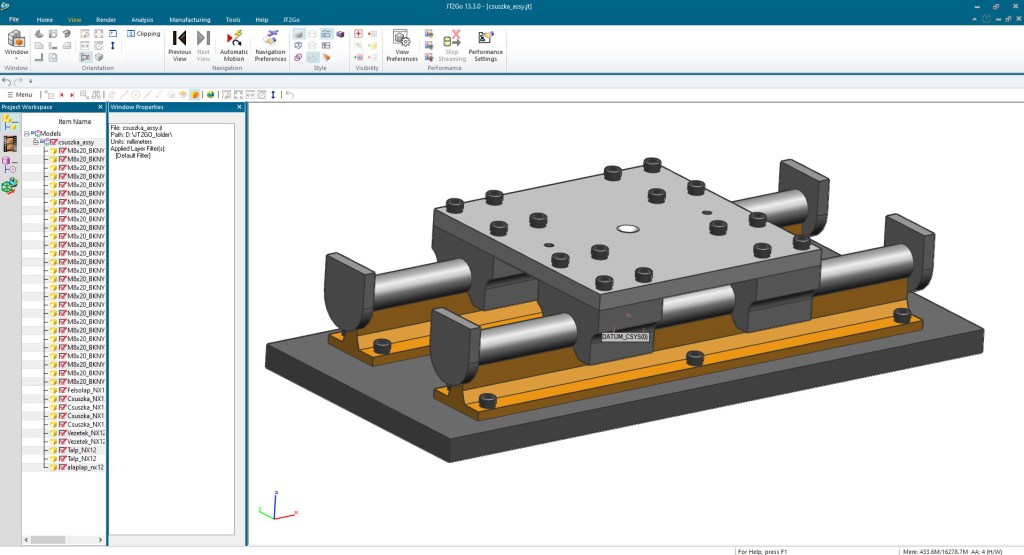1024x555 pixels.
Task: Click the Clipping tool
Action: tap(142, 33)
